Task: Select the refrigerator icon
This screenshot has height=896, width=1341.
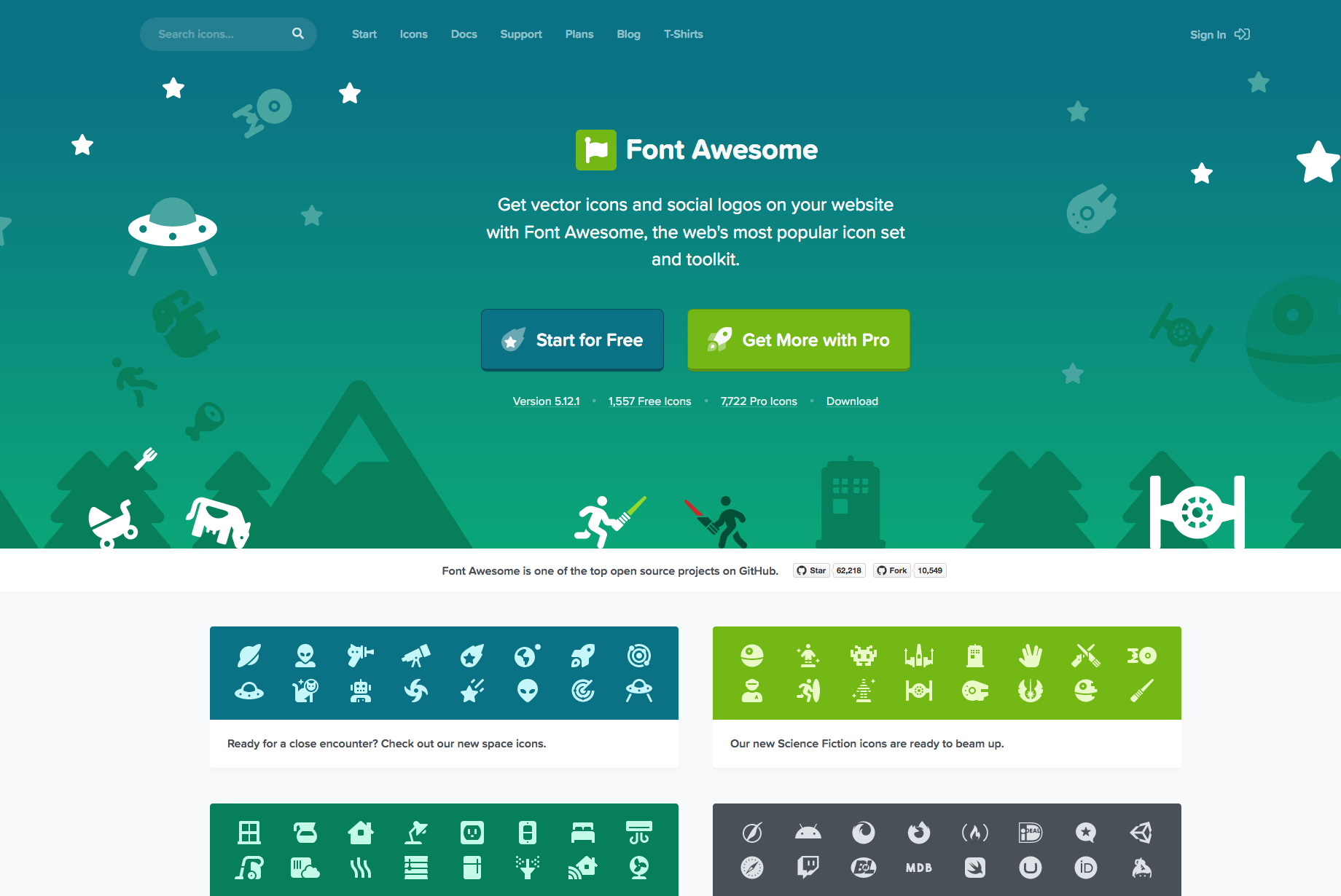Action: pos(472,868)
